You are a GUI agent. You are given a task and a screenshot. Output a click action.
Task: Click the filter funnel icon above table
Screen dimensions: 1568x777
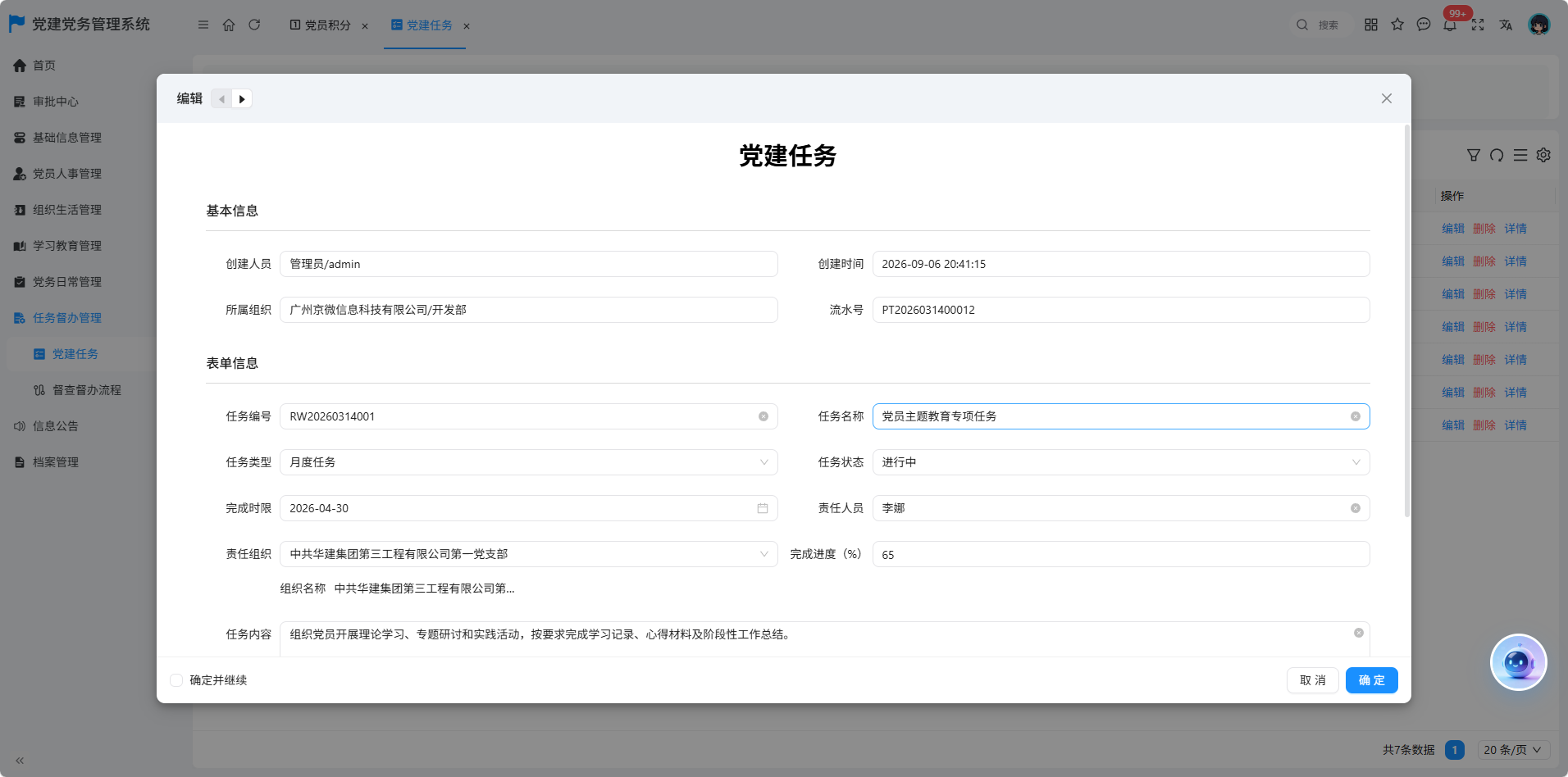click(1474, 155)
